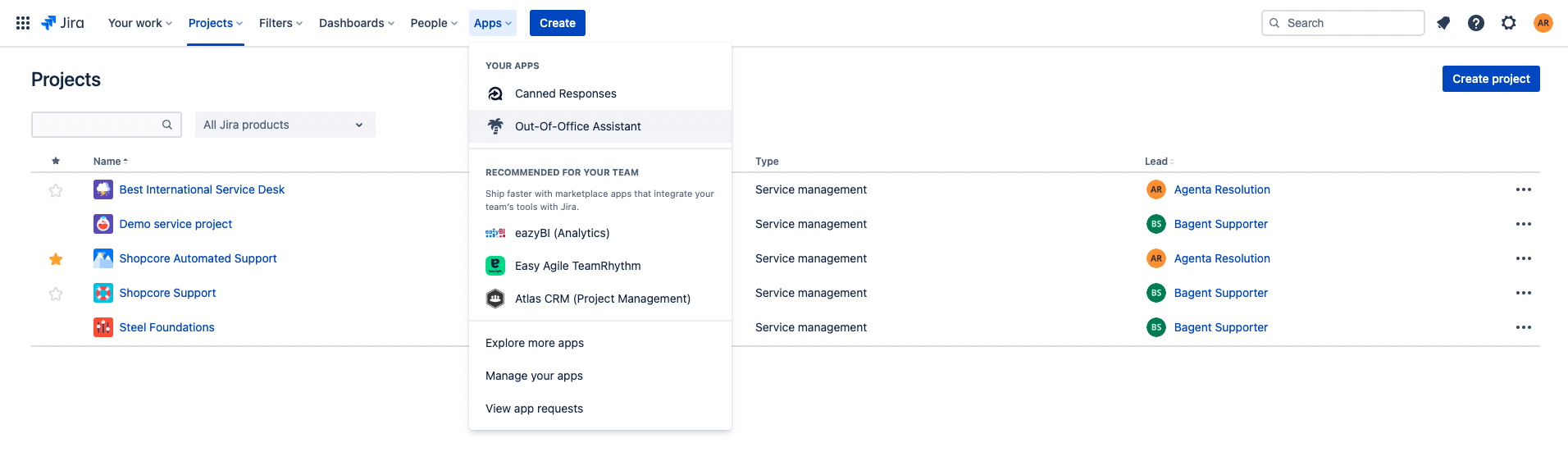Click the eazyBI app icon
Viewport: 1568px width, 470px height.
click(495, 233)
